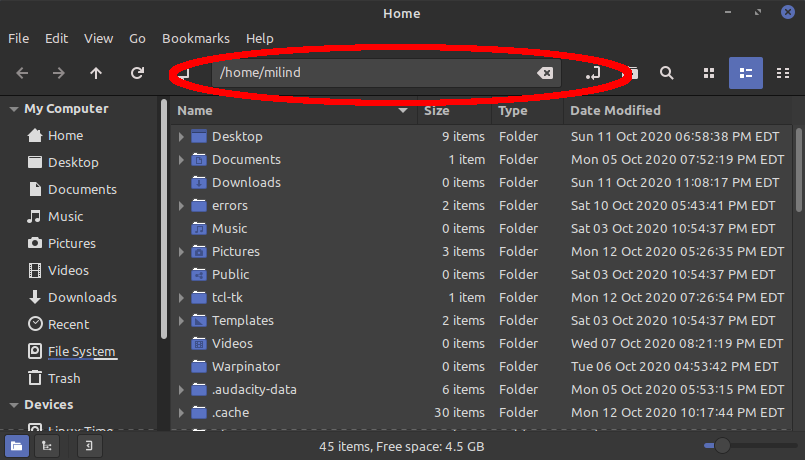Screen dimensions: 805x460
Task: Expand the Desktop folder row
Action: (x=181, y=137)
